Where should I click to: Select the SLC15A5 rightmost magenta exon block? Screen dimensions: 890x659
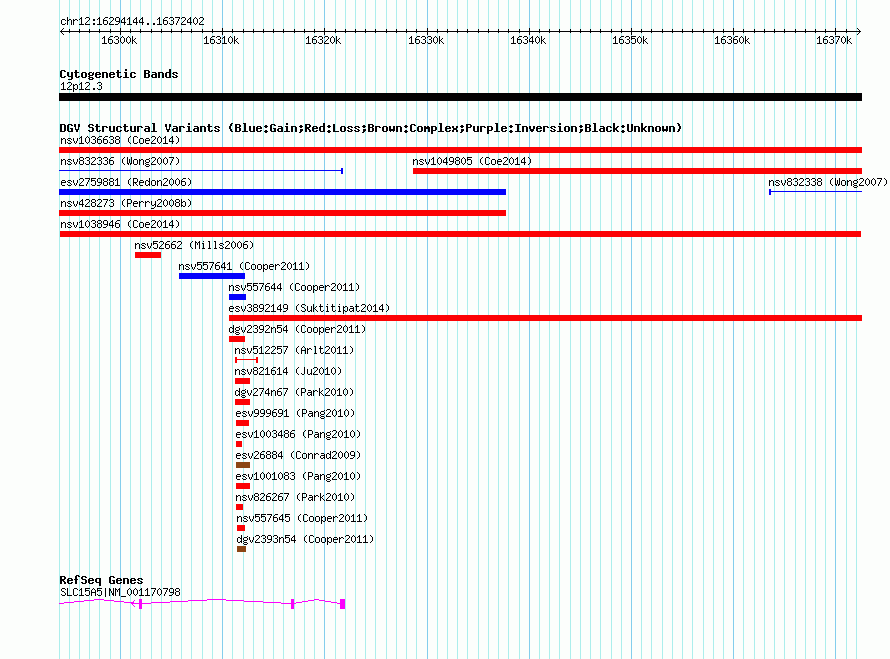[x=342, y=604]
